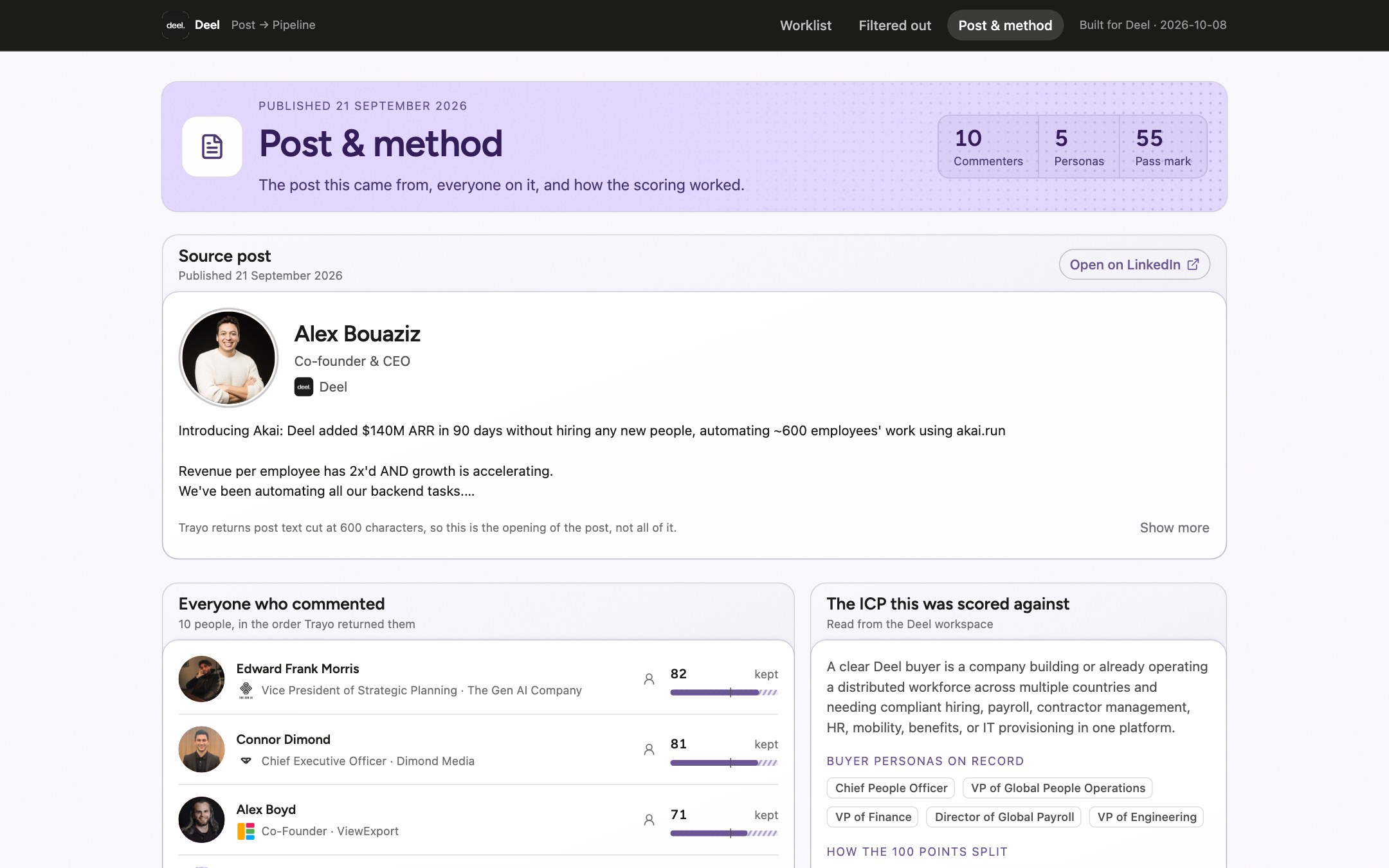1389x868 pixels.
Task: Click Edward Frank Morris's avatar
Action: 201,679
